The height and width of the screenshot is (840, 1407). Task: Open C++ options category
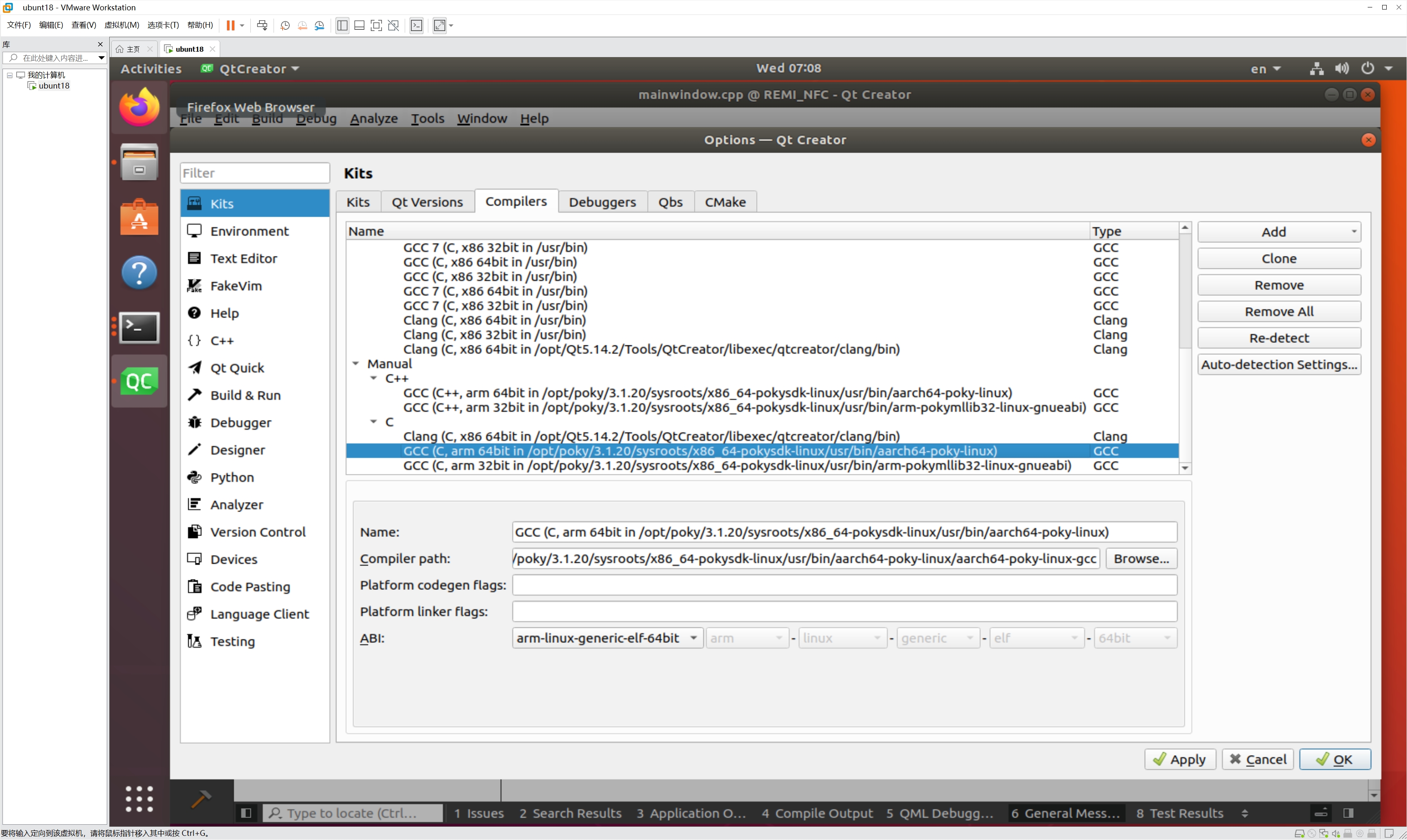point(255,340)
